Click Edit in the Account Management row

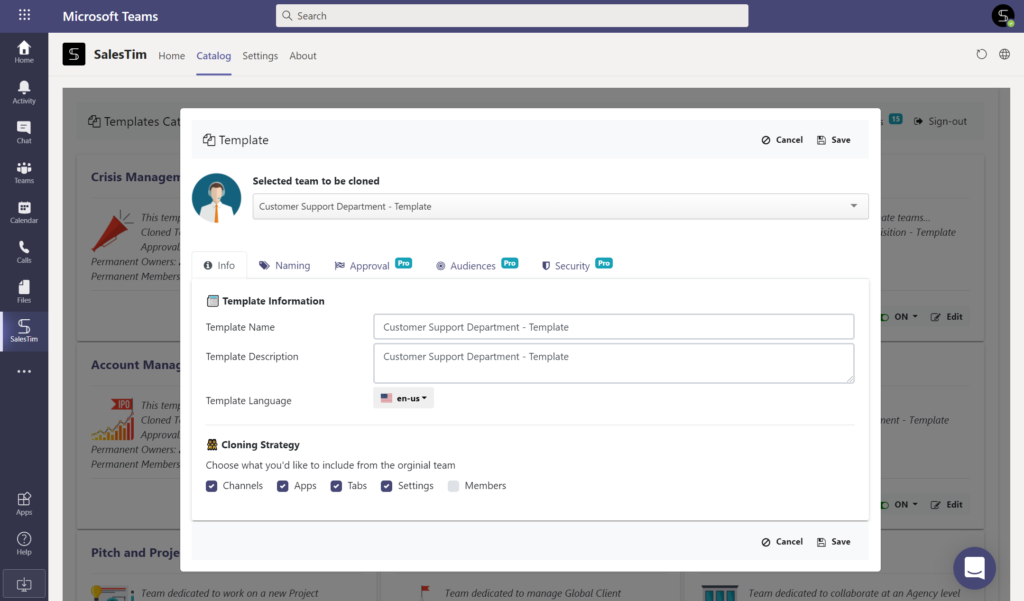pyautogui.click(x=946, y=505)
